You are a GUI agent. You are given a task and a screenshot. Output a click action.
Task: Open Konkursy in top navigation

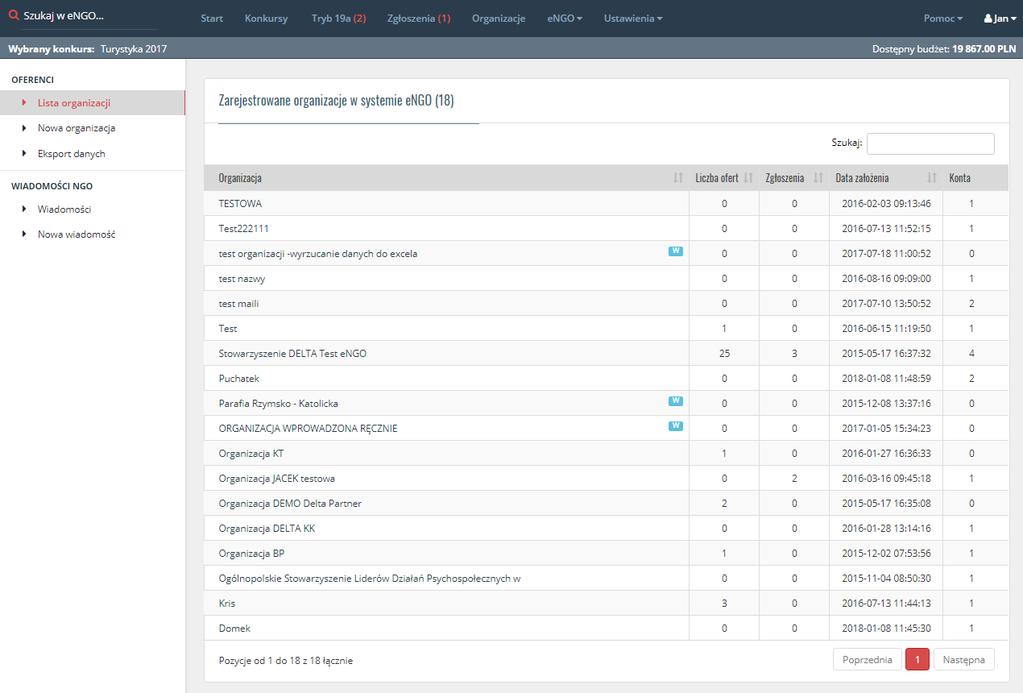[266, 18]
